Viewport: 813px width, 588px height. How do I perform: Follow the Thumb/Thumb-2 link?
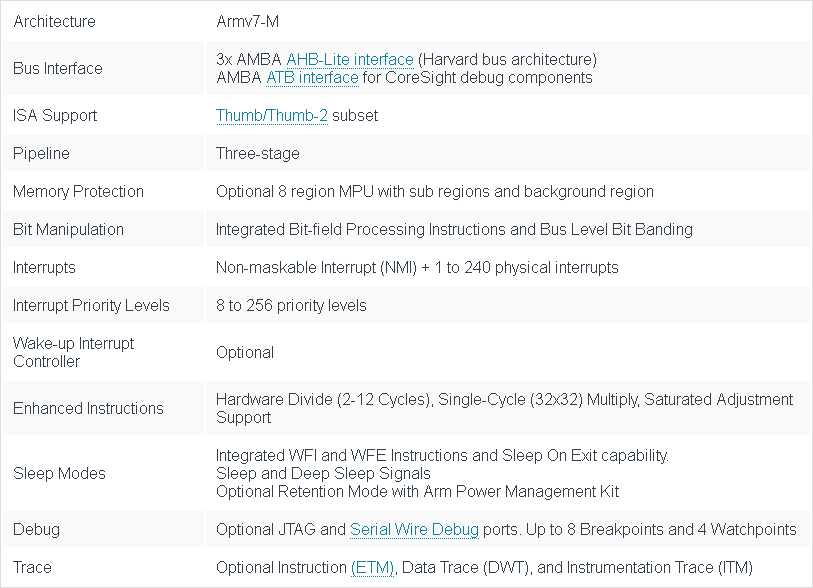tap(272, 116)
